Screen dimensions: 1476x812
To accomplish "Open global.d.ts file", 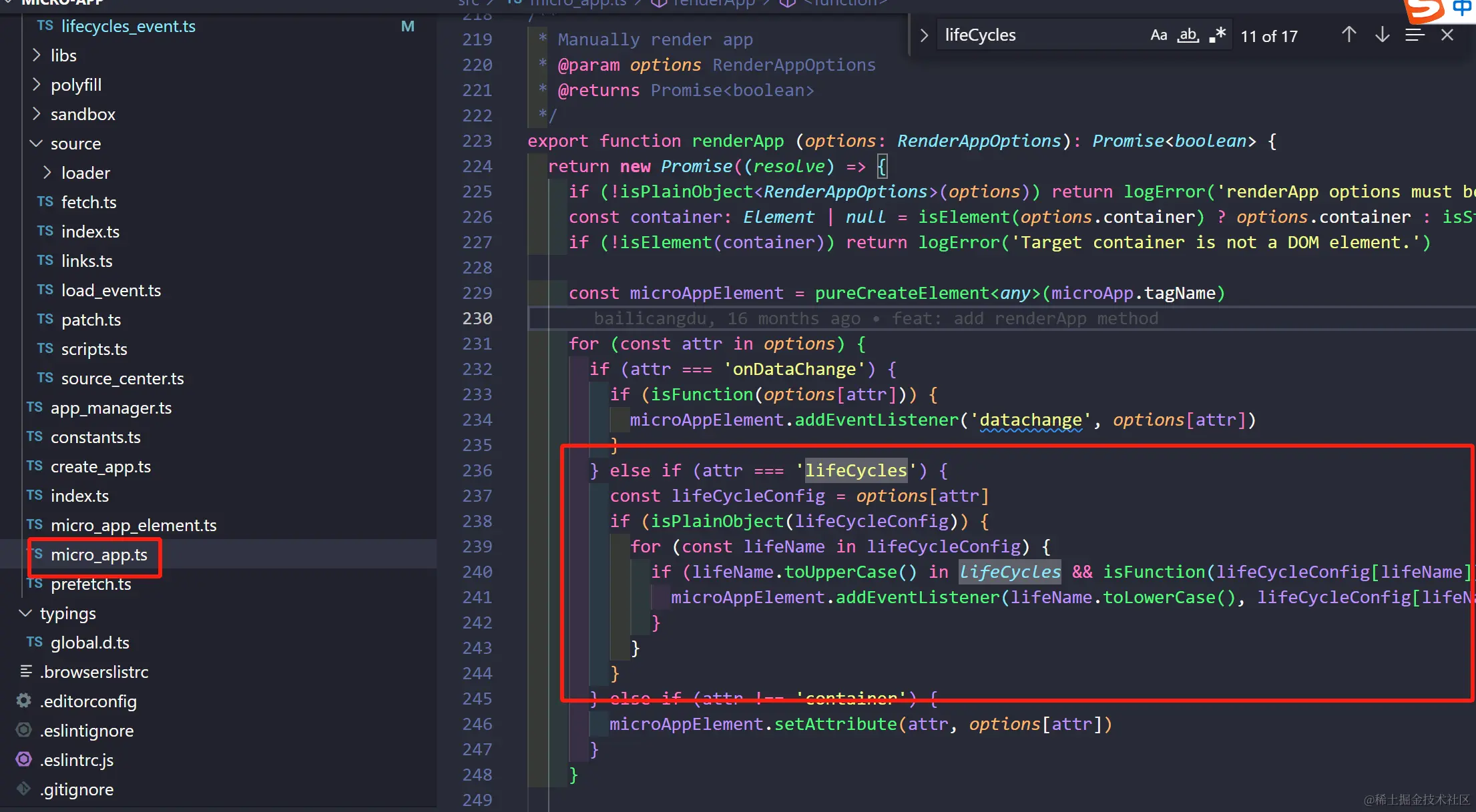I will pyautogui.click(x=90, y=643).
